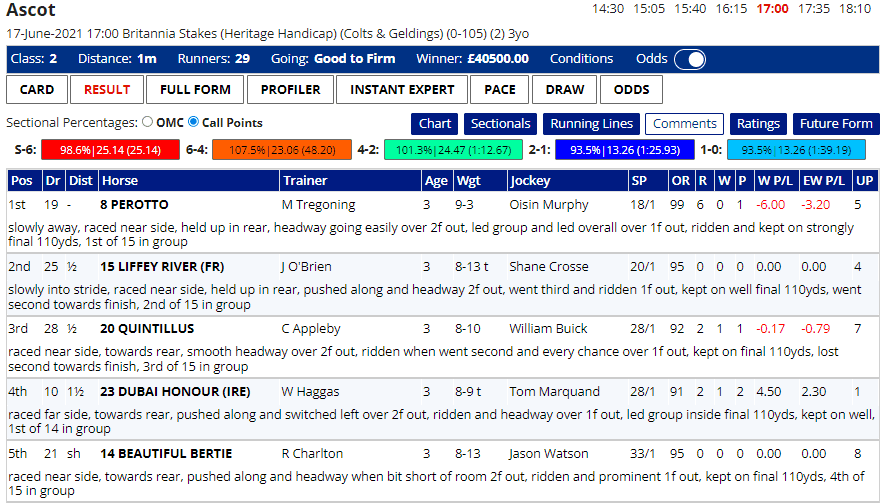
Task: Click the Ascot course heading
Action: click(31, 10)
